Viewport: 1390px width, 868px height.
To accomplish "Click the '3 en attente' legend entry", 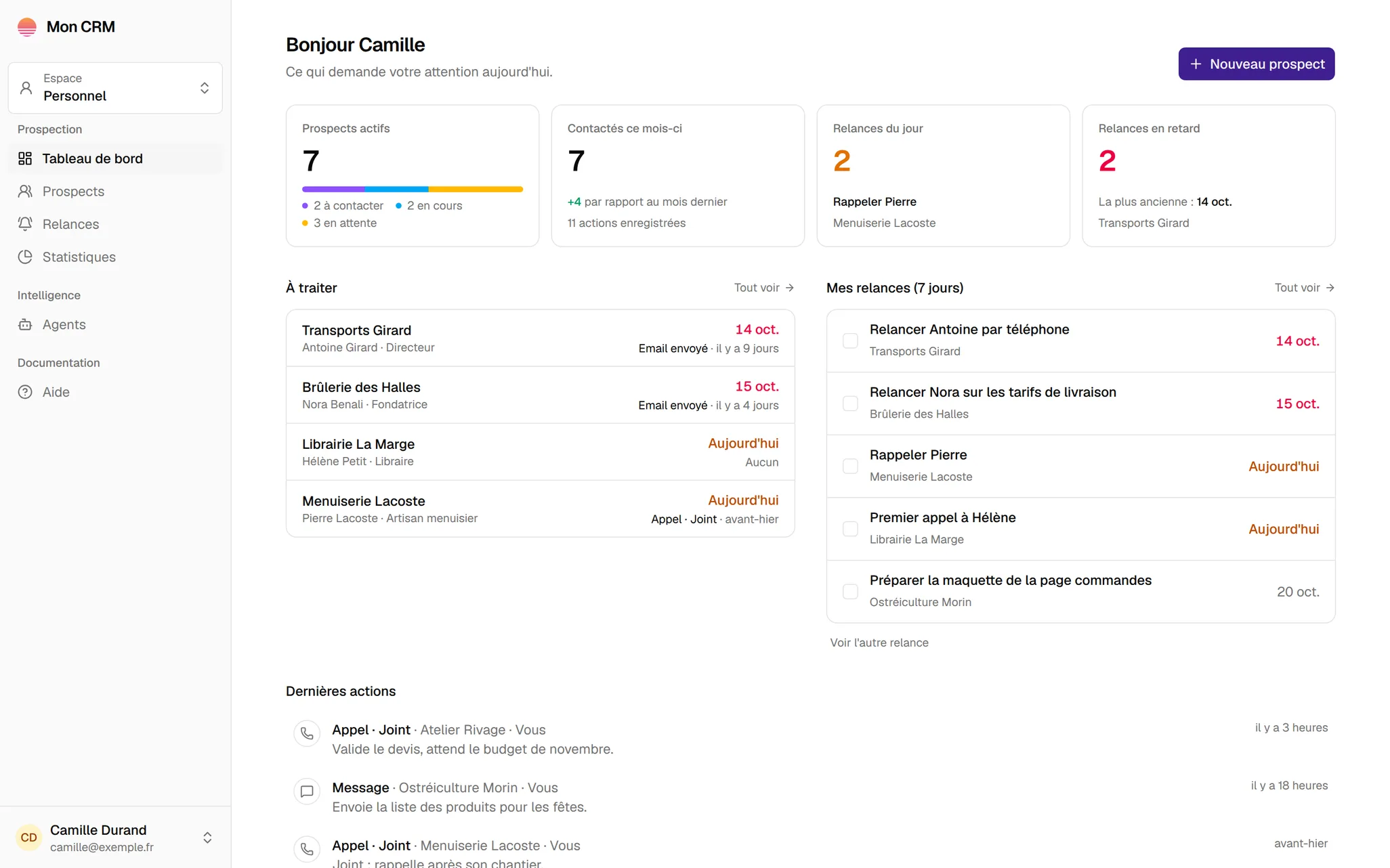I will coord(339,223).
